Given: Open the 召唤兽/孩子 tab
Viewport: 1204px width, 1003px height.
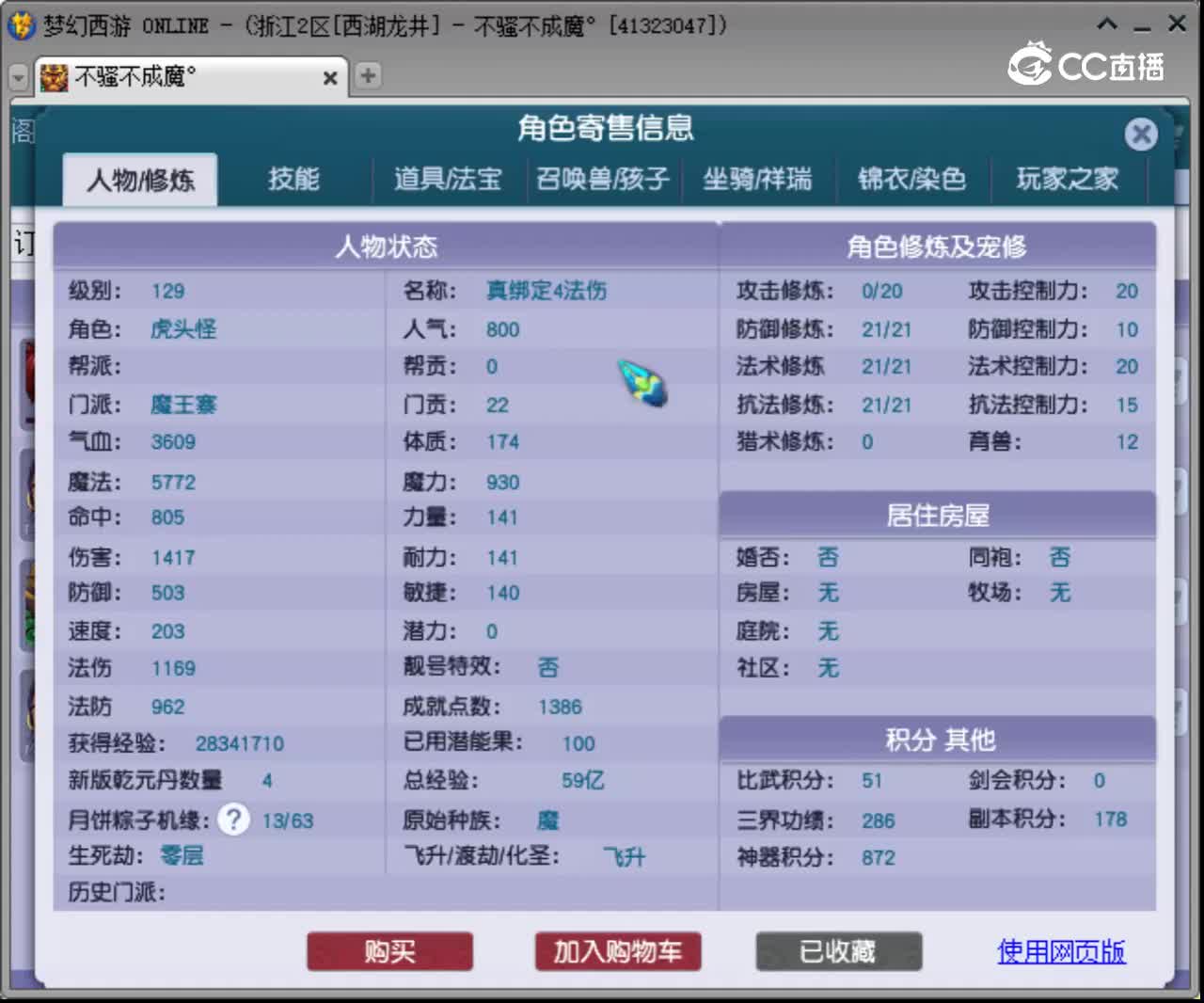Looking at the screenshot, I should pyautogui.click(x=603, y=179).
